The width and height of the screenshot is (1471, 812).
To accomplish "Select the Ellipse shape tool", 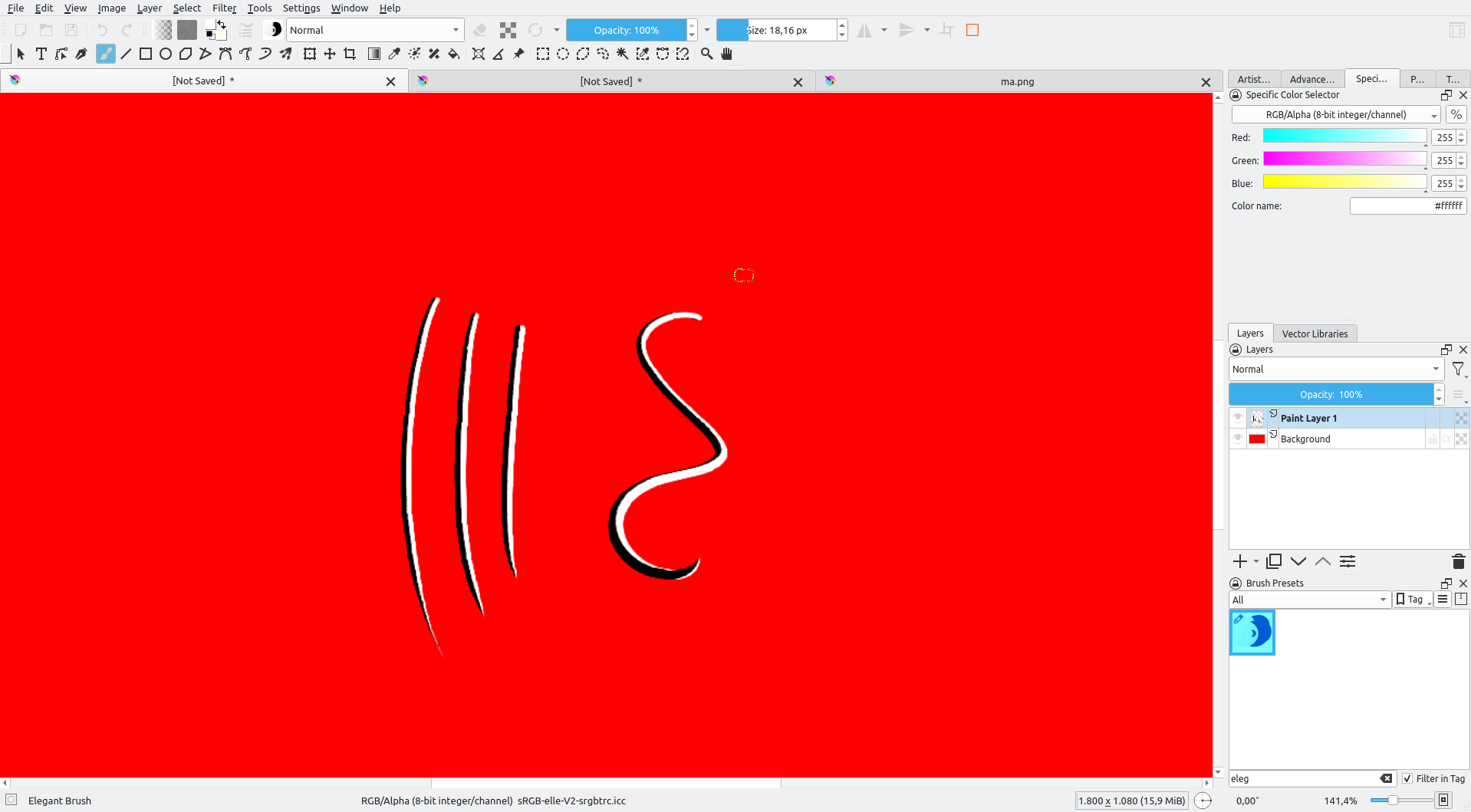I will point(165,54).
